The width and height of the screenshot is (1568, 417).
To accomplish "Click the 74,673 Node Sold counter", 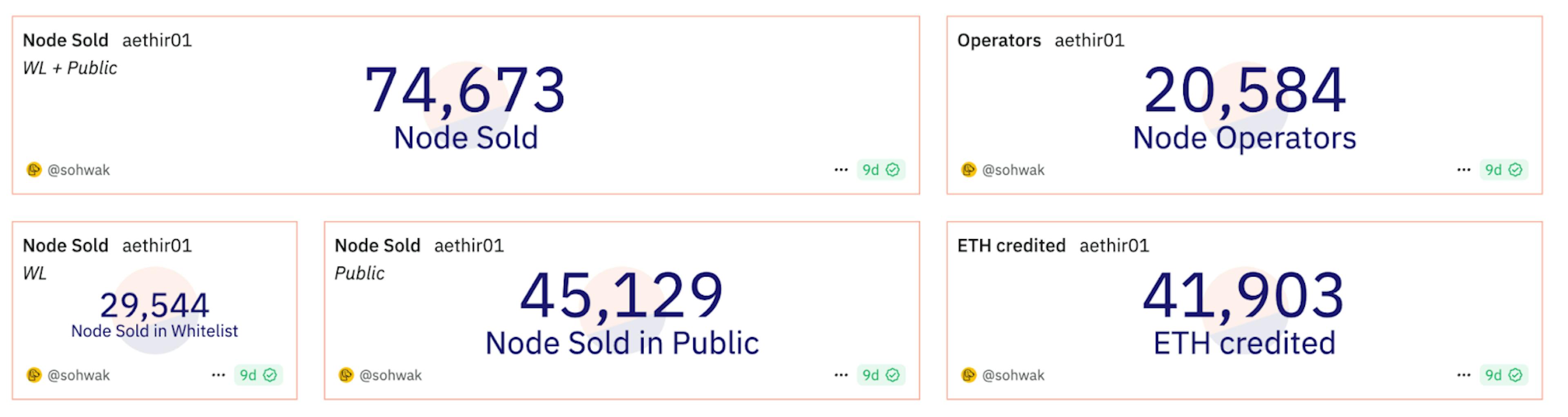I will point(465,91).
